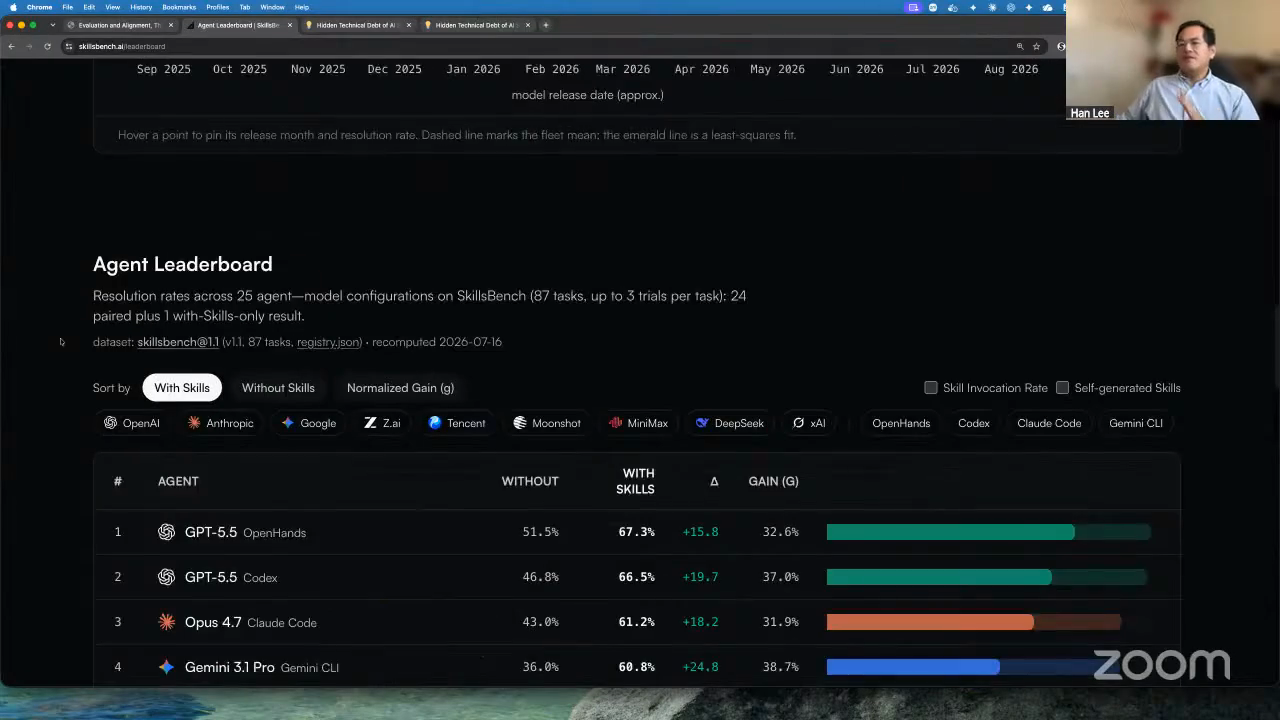Screen dimensions: 1280x720
Task: Open the Chrome menu in menu bar
Action: click(39, 7)
